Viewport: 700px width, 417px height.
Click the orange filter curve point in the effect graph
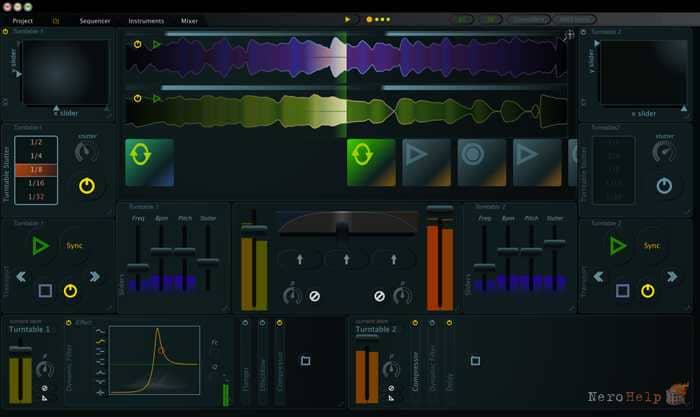161,351
